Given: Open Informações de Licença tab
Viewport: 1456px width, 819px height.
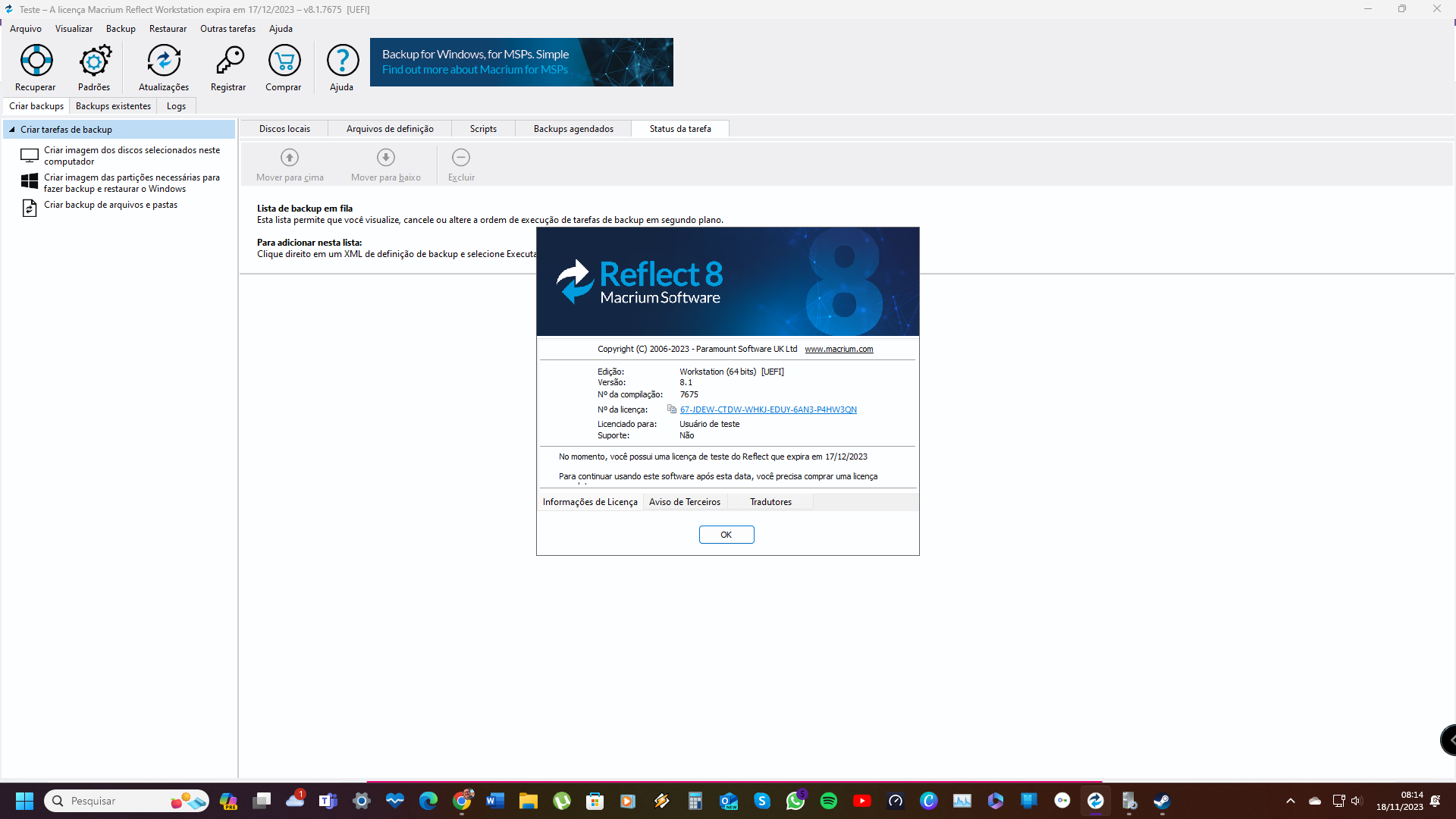Looking at the screenshot, I should point(590,502).
